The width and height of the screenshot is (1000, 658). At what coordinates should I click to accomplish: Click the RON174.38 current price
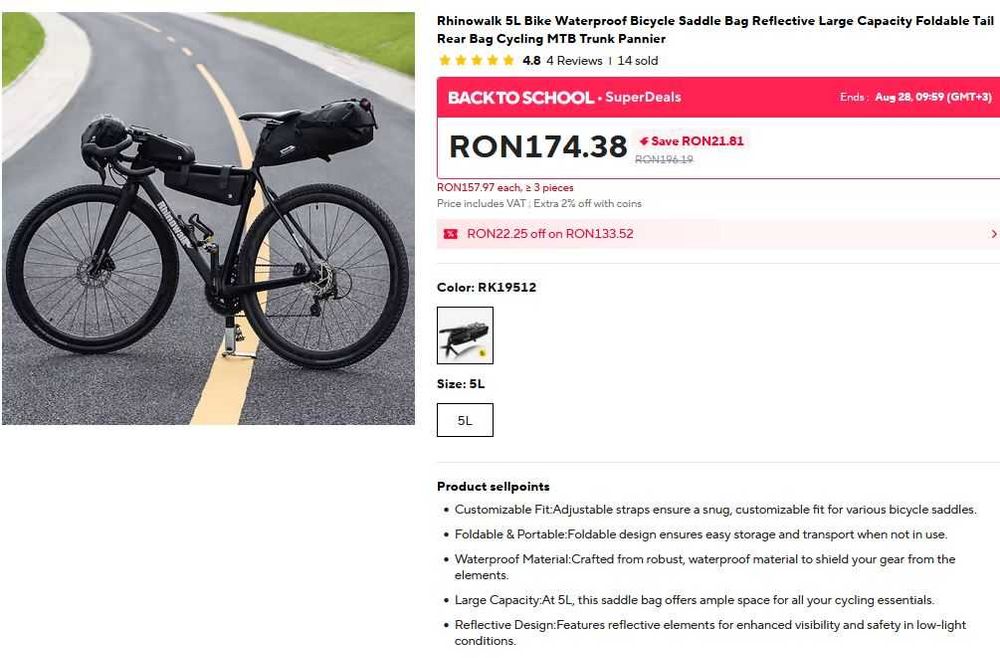pos(537,146)
